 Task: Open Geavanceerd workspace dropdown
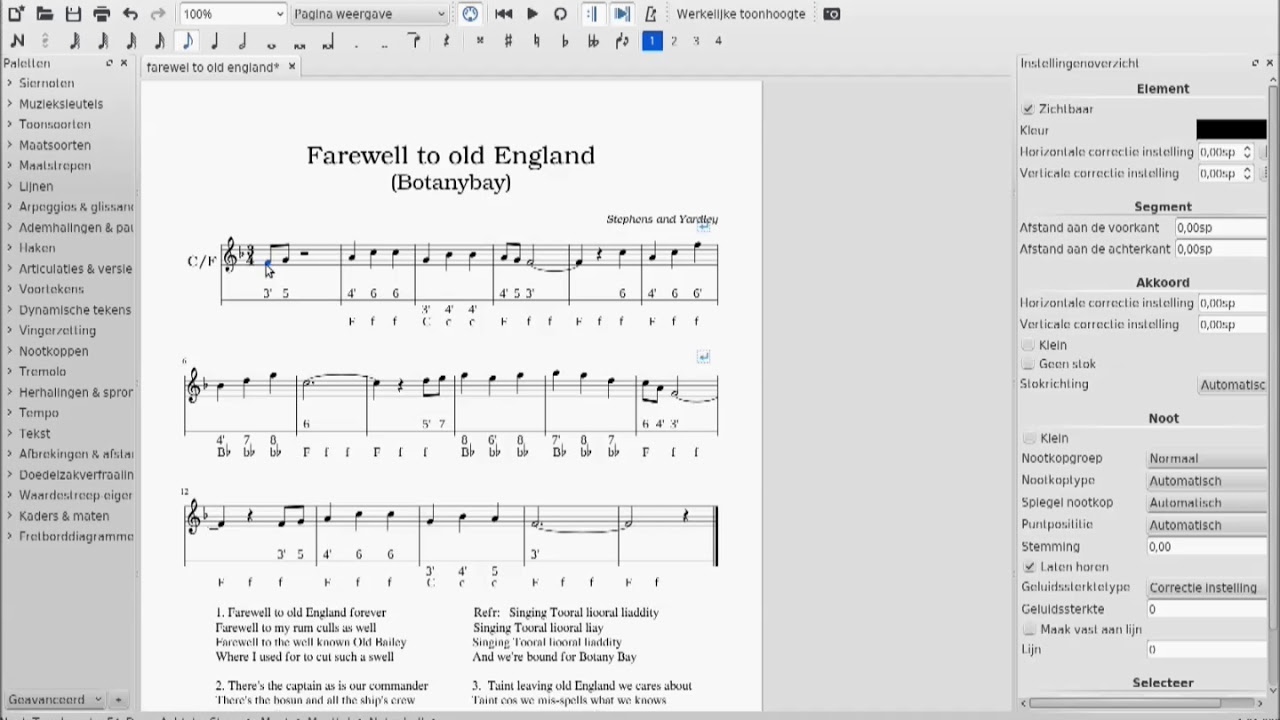click(55, 700)
